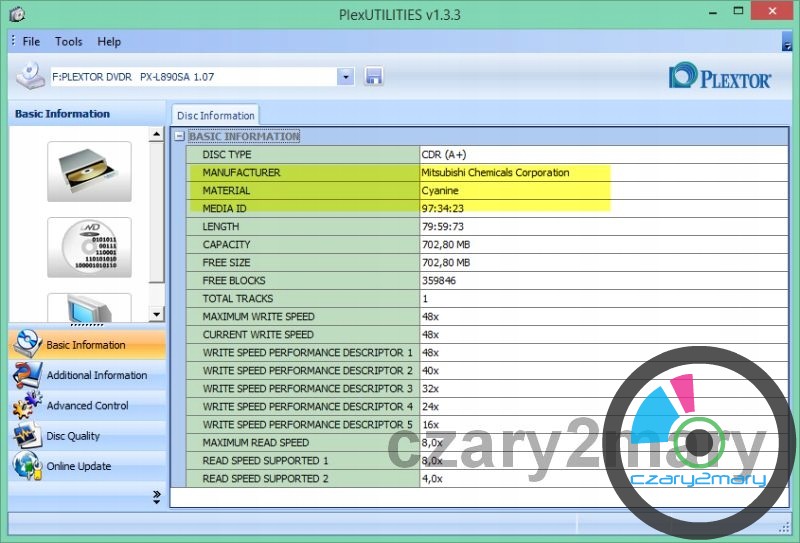Open the File menu
The image size is (800, 543).
click(x=31, y=42)
